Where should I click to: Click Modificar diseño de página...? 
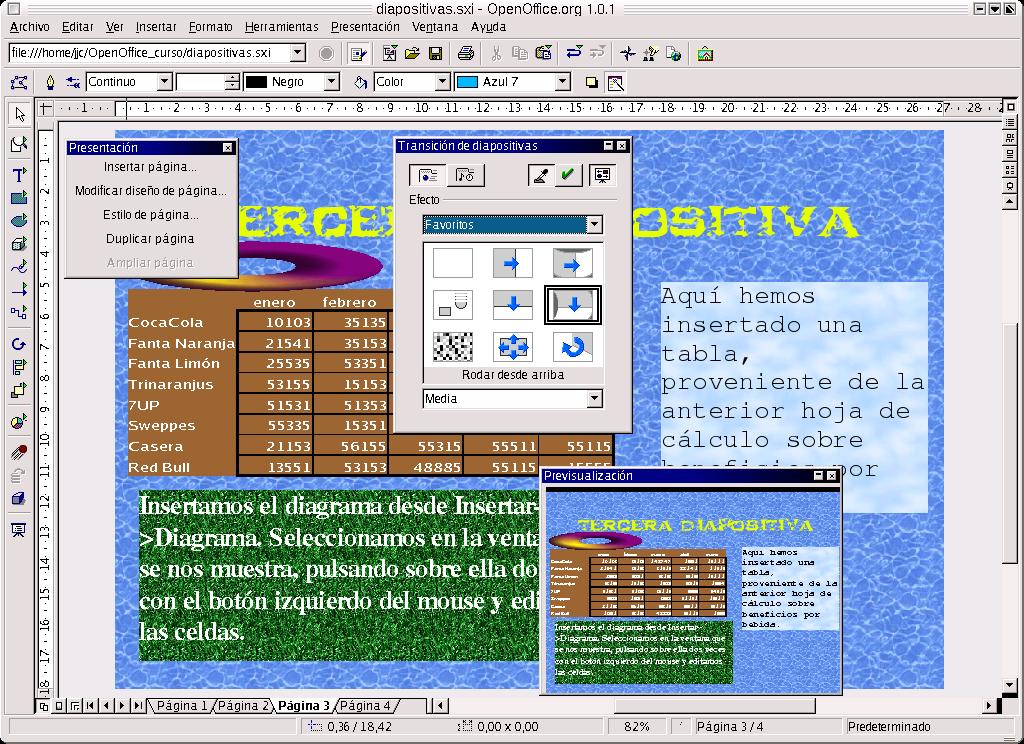(150, 191)
